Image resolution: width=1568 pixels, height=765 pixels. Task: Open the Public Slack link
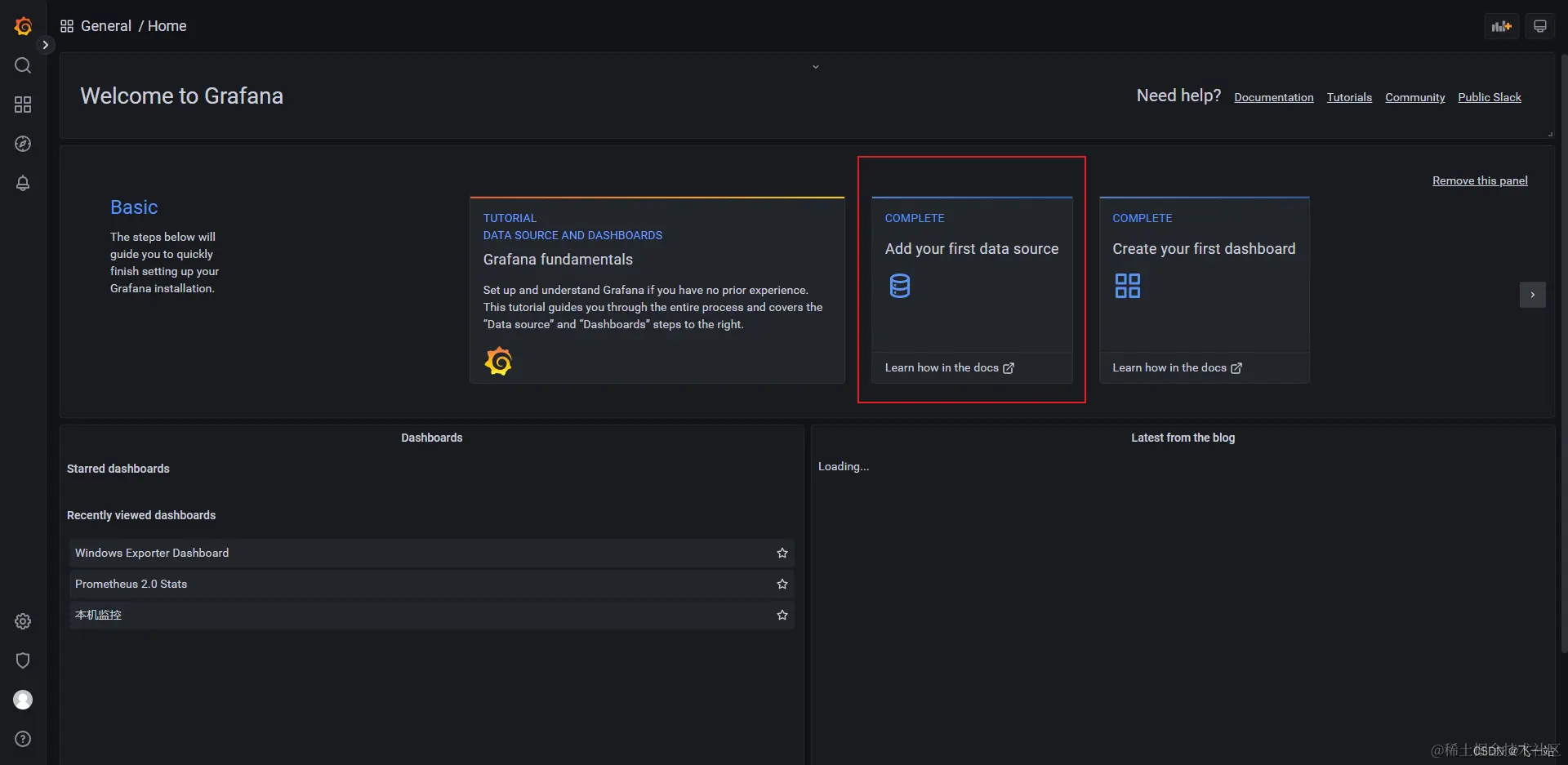tap(1490, 97)
